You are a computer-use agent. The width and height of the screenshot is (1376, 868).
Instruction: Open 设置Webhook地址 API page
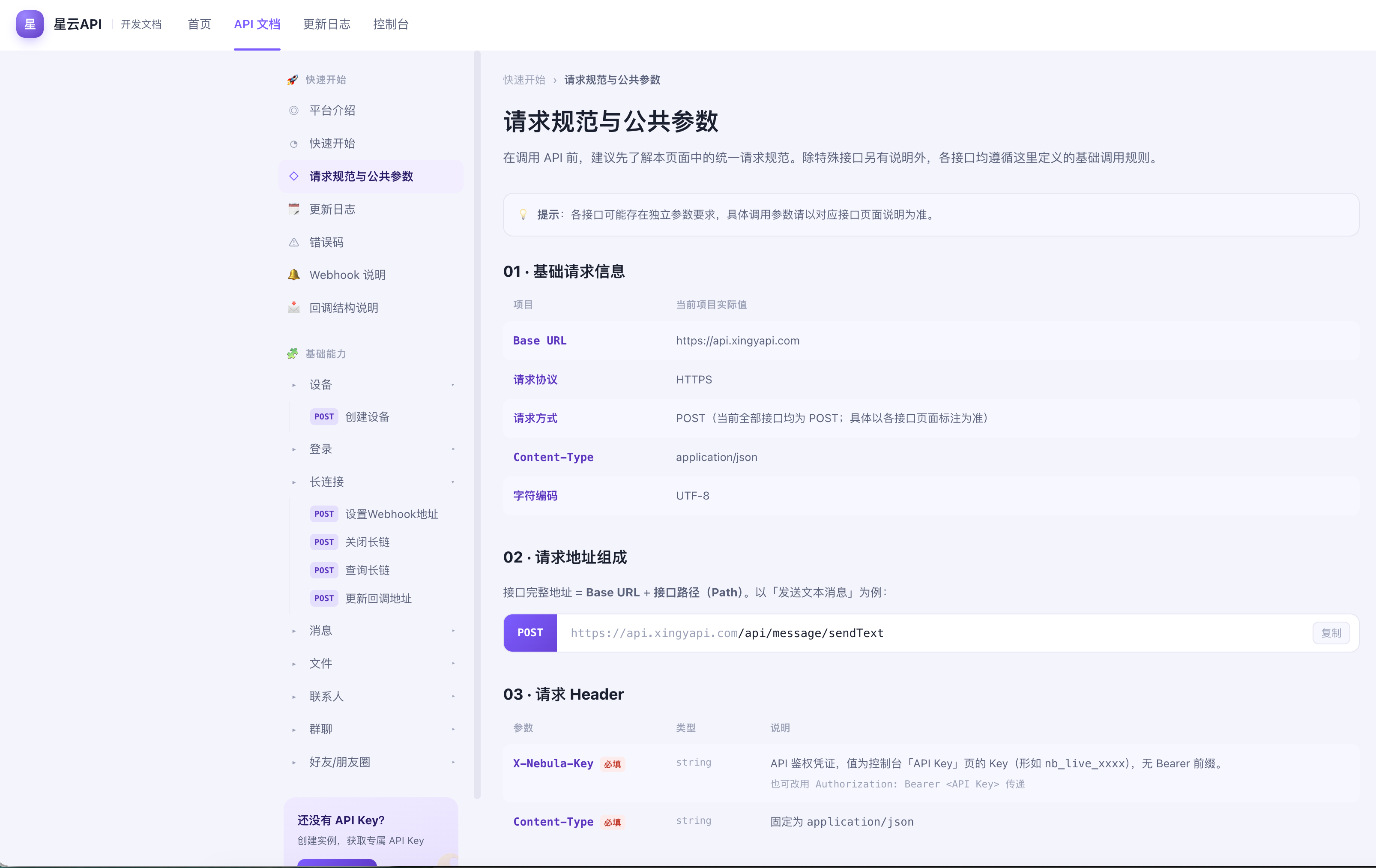click(392, 514)
